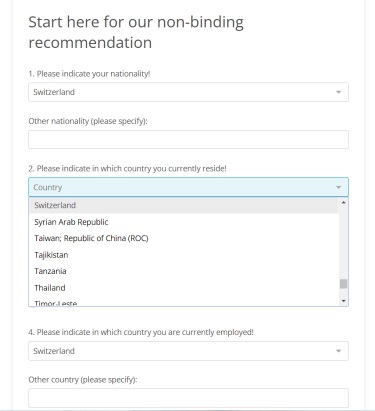Screen dimensions: 375x411
Task: Click the dropdown list scrollbar thumb
Action: pos(343,284)
